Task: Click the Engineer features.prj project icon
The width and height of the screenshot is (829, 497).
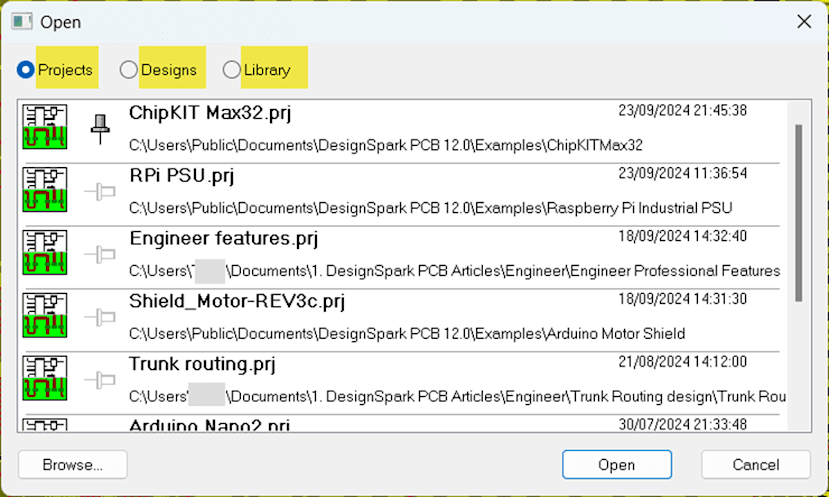Action: (45, 253)
